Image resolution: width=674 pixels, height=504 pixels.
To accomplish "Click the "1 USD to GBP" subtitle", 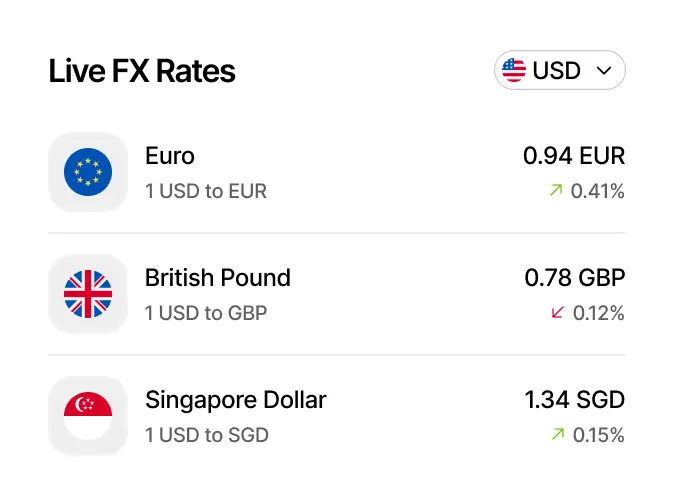I will coord(206,313).
